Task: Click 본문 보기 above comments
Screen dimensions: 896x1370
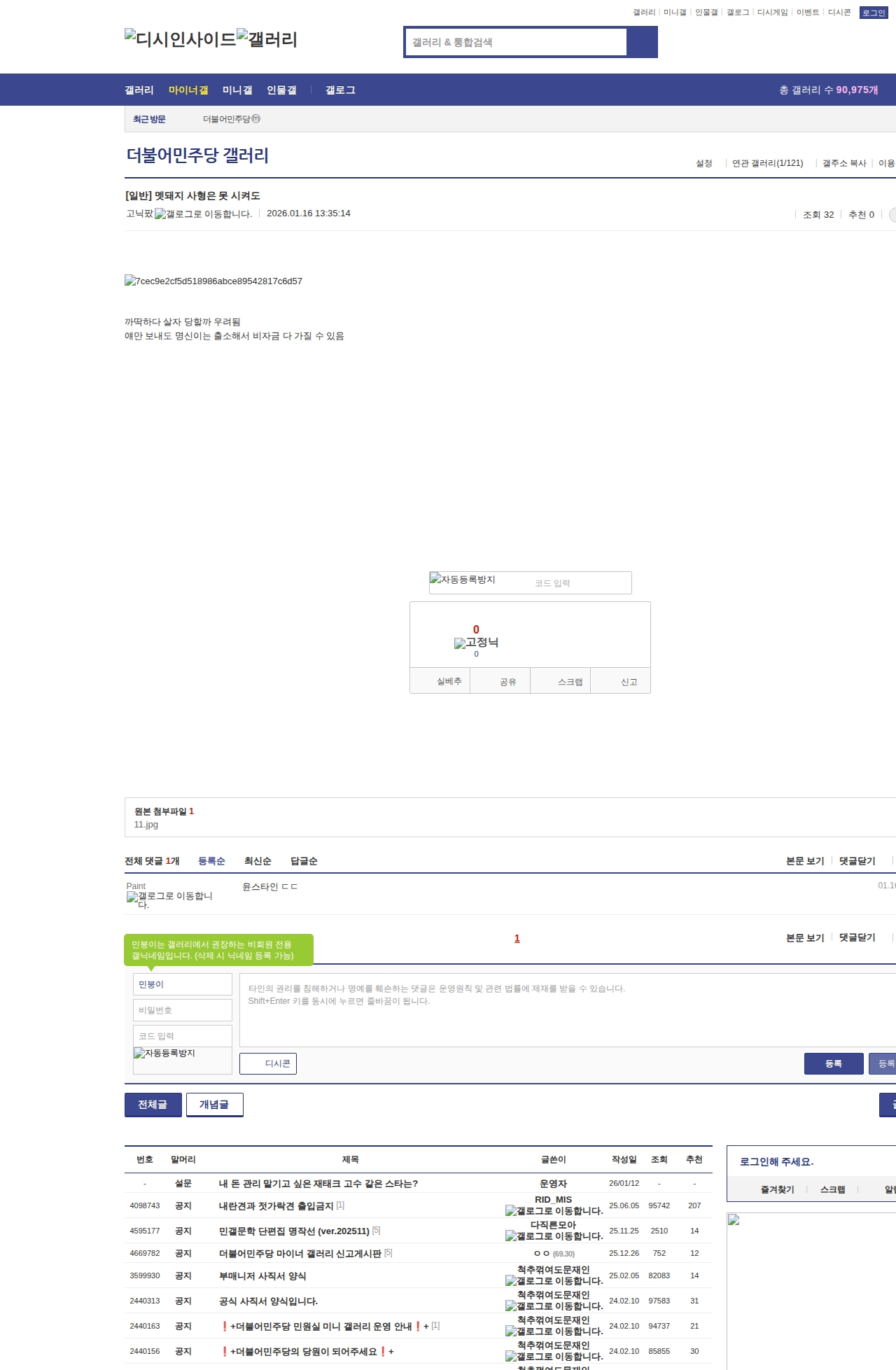Action: pyautogui.click(x=805, y=861)
